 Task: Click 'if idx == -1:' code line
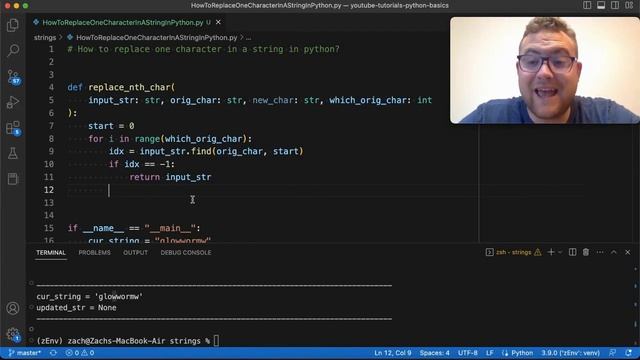tap(142, 164)
